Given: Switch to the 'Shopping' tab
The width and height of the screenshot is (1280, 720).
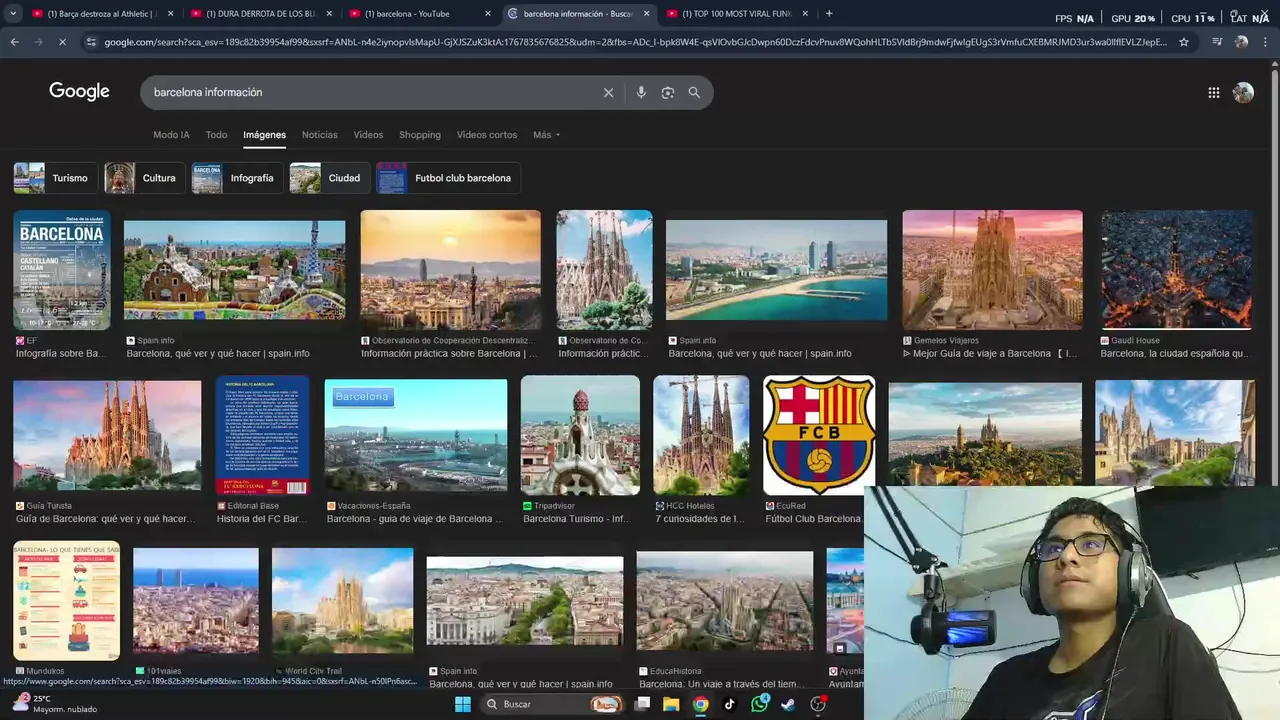Looking at the screenshot, I should pos(420,135).
